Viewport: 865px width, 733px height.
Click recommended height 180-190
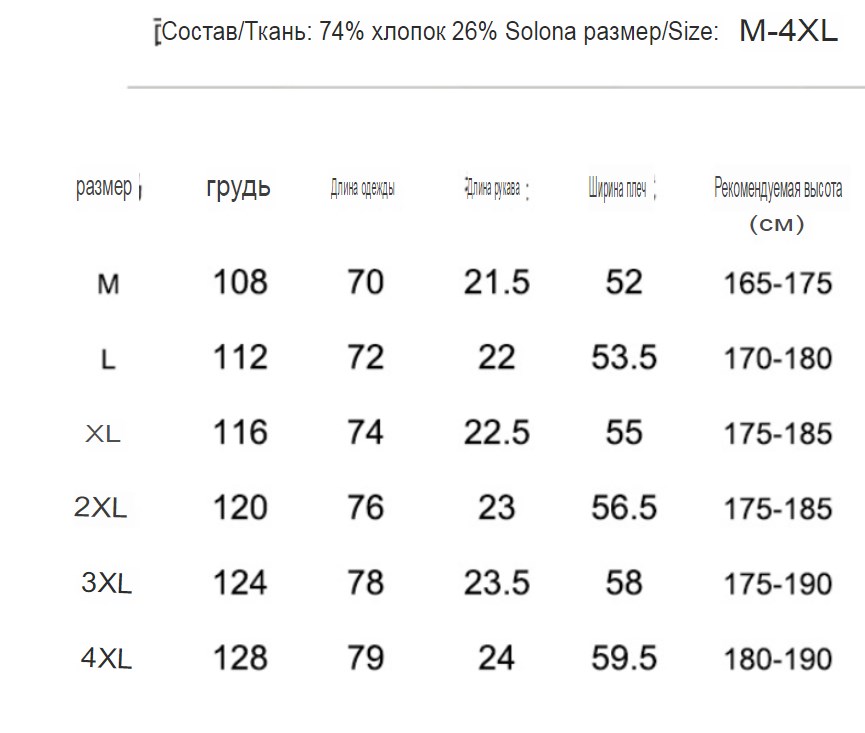778,659
